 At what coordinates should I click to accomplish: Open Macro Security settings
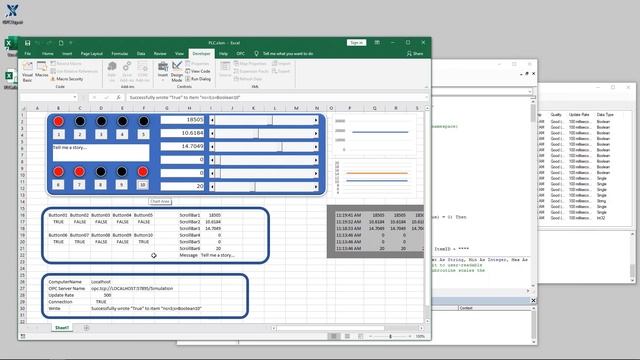(67, 79)
